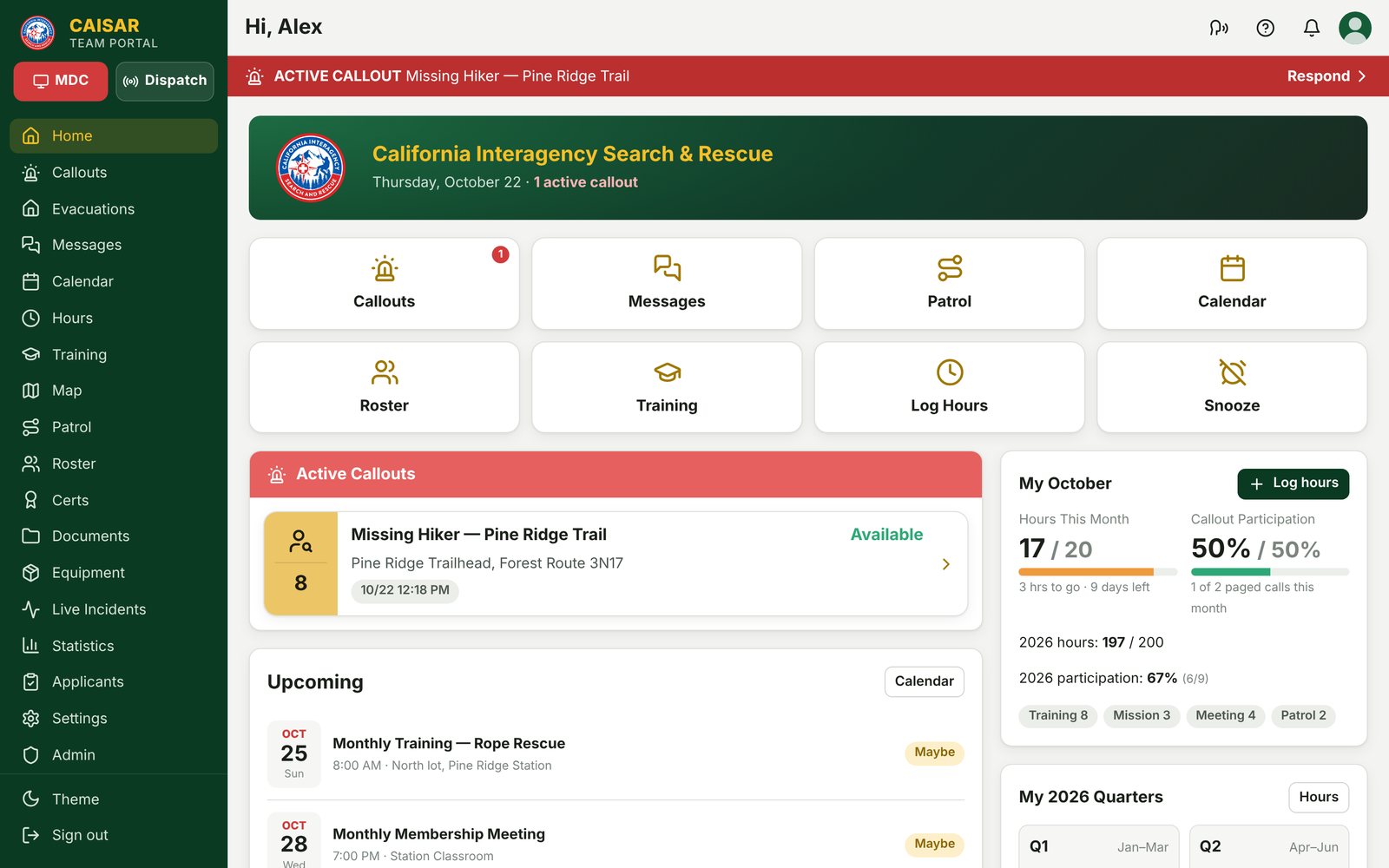Go to Home in sidebar
This screenshot has height=868, width=1389.
coord(114,136)
